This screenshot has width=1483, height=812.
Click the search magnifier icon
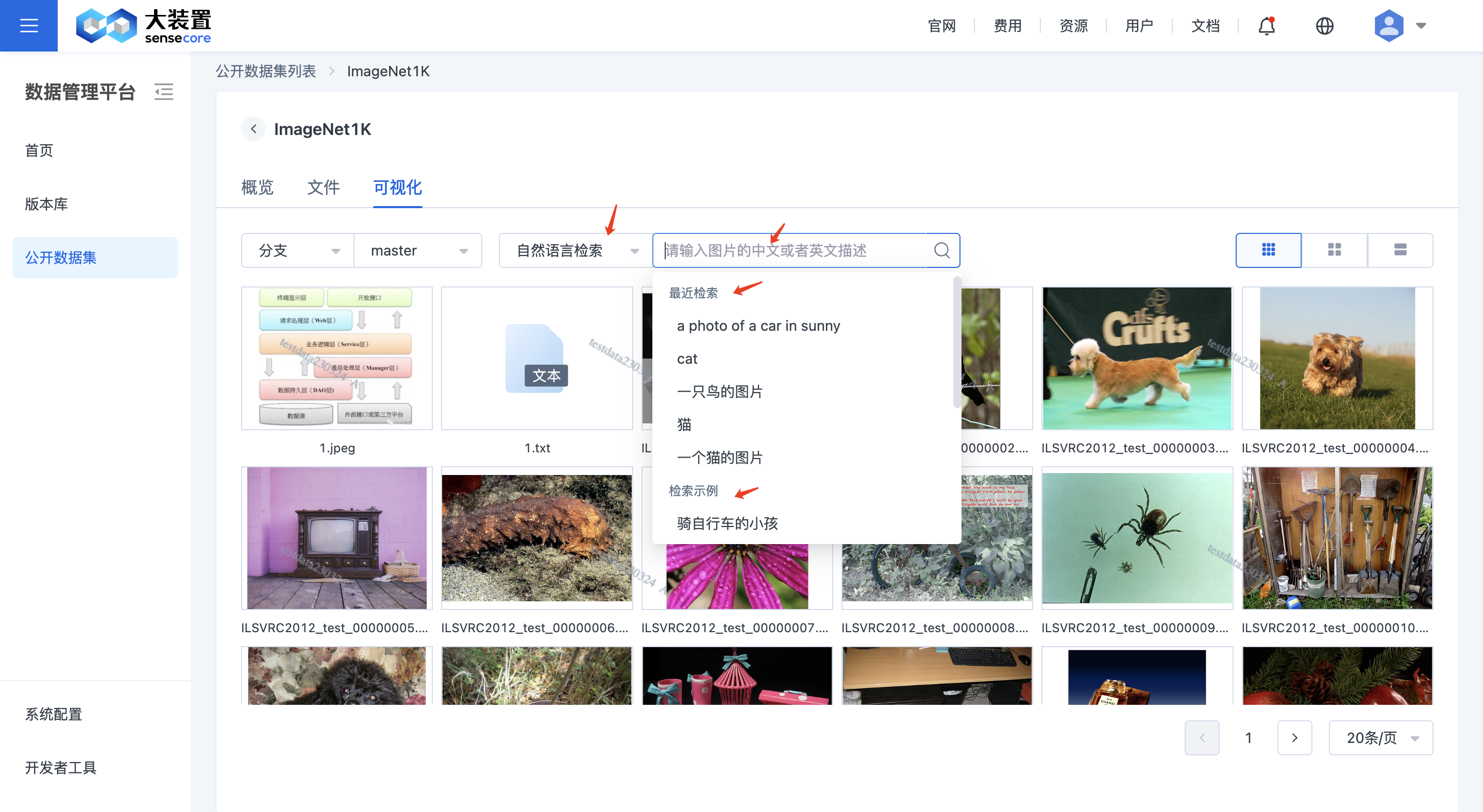coord(941,250)
